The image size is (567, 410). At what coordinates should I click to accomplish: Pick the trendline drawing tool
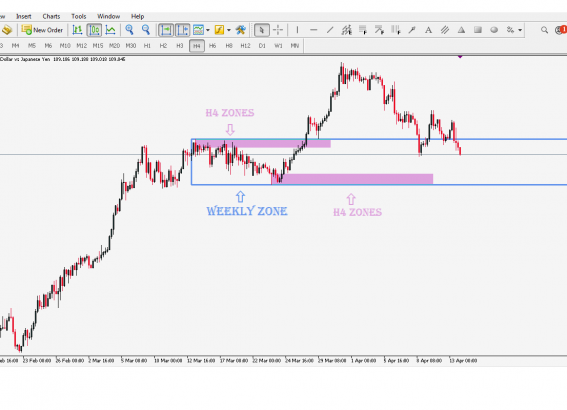[330, 30]
